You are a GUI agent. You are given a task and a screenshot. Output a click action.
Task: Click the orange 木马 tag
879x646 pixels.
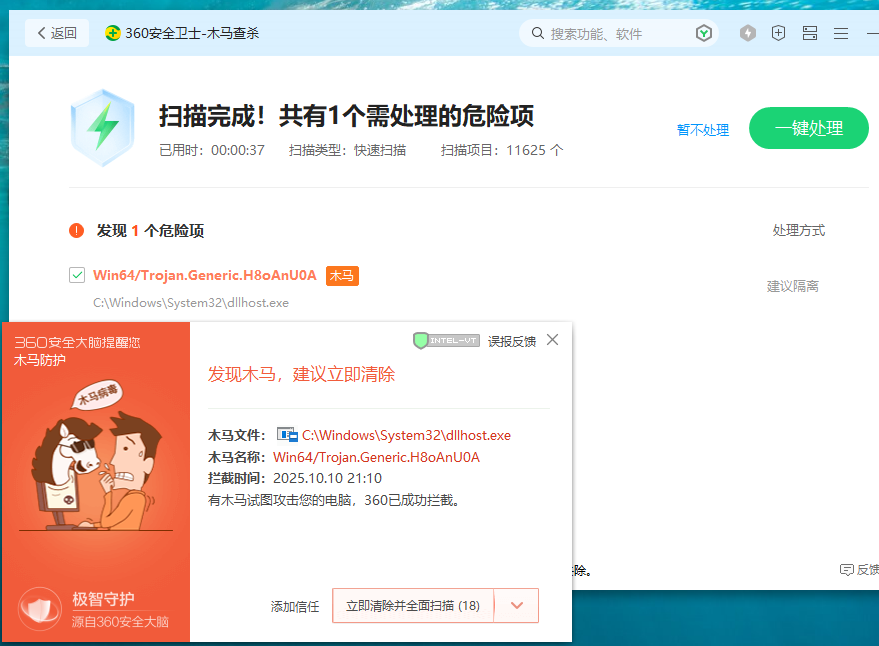click(x=342, y=276)
